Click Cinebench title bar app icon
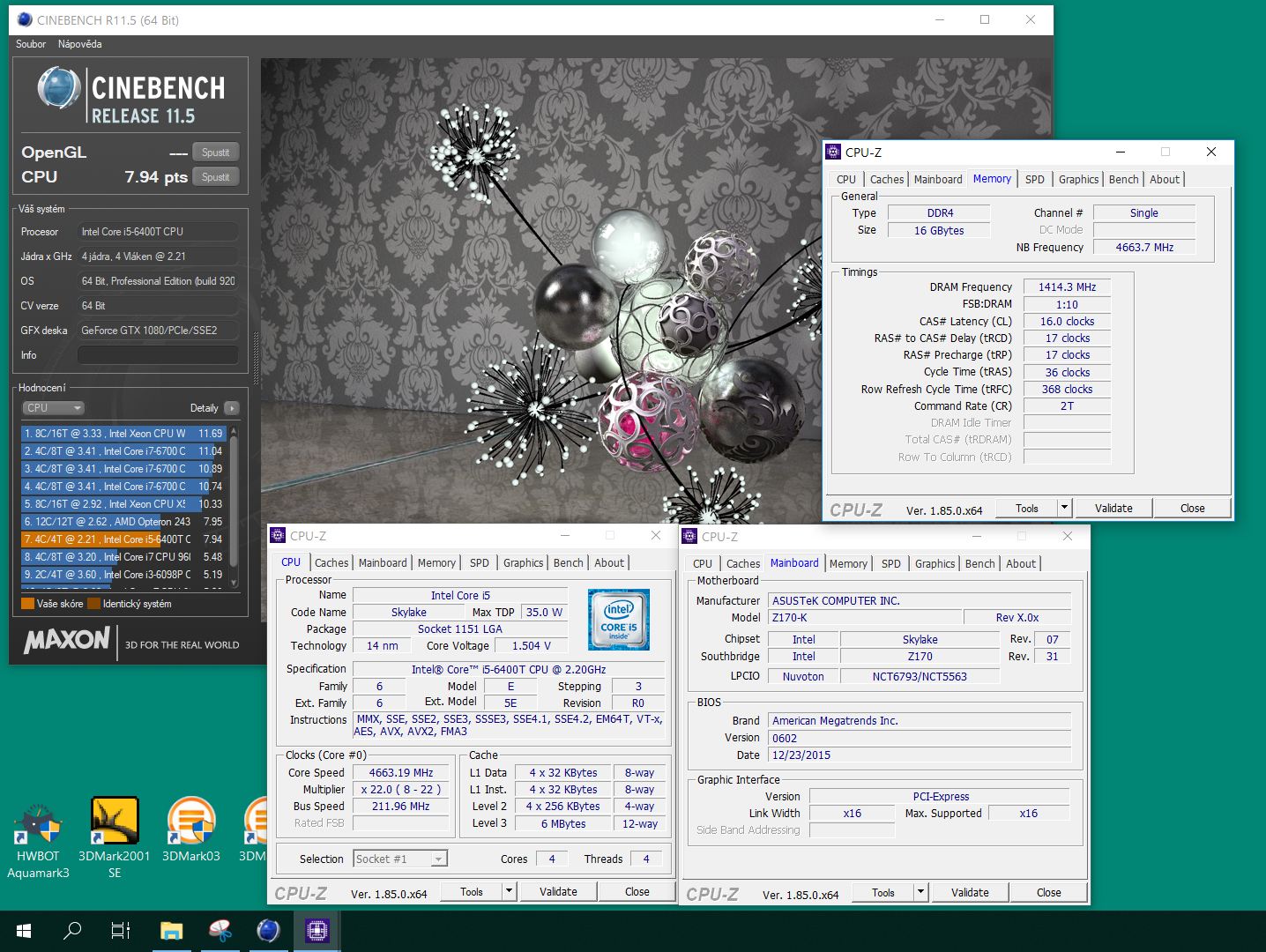 [25, 19]
